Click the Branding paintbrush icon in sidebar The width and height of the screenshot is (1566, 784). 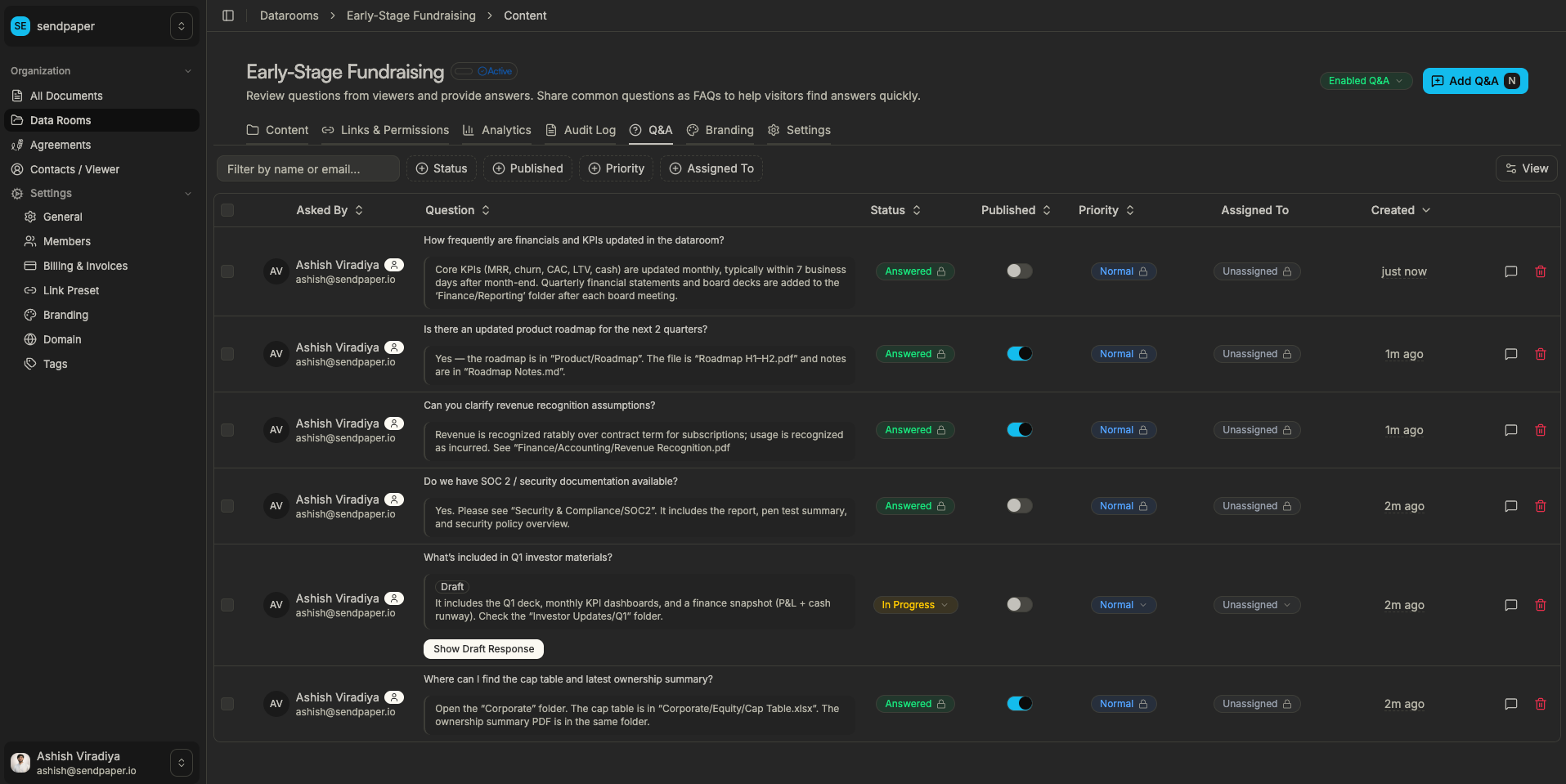(30, 315)
